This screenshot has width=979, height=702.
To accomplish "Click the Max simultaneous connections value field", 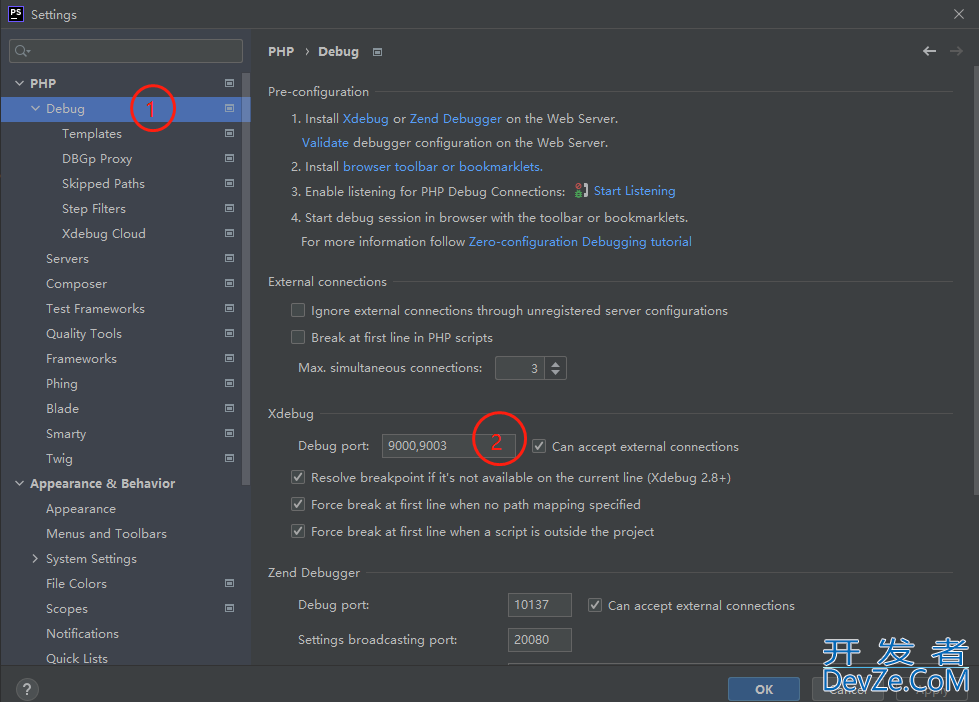I will [x=519, y=368].
